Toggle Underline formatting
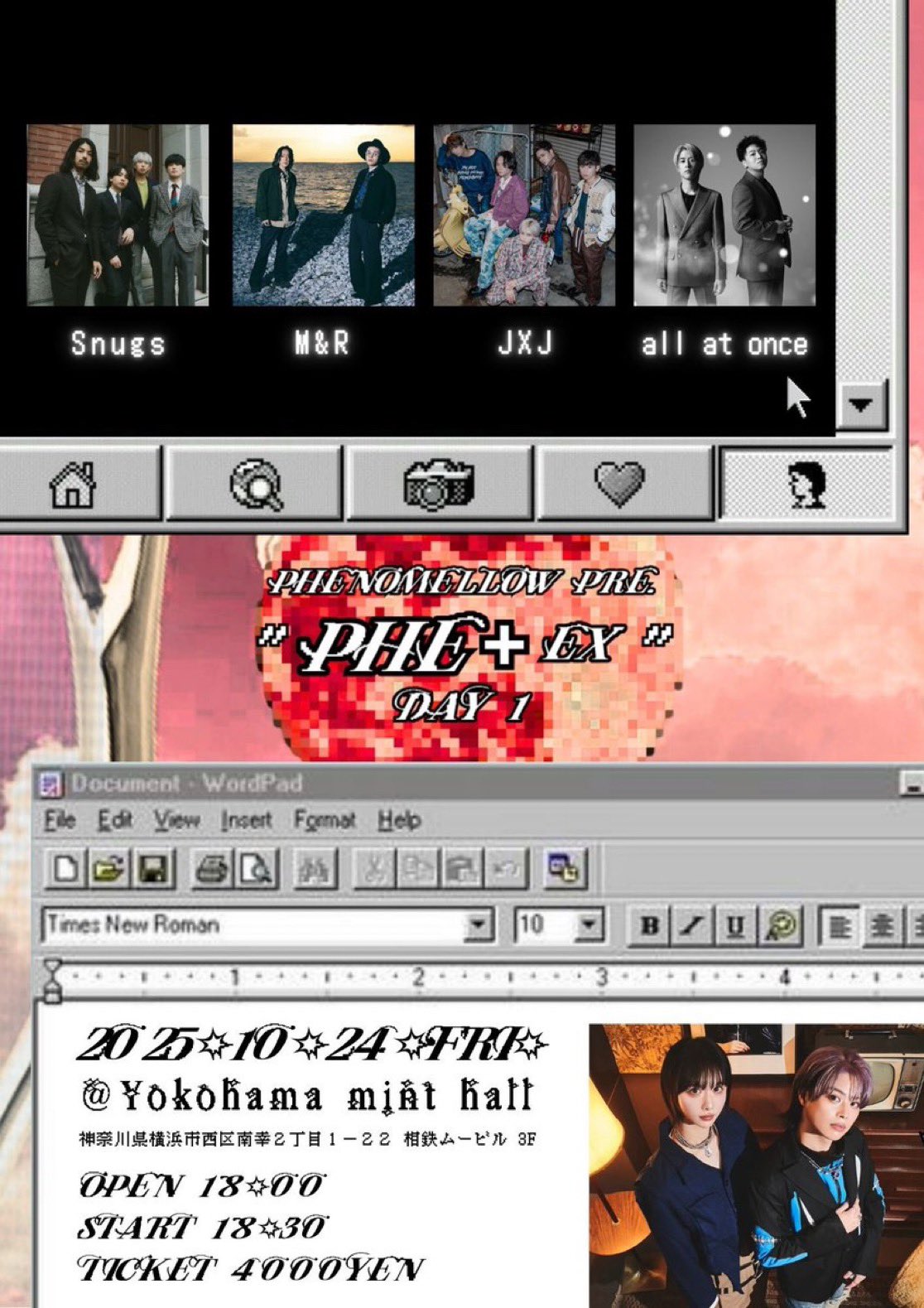 click(x=734, y=925)
